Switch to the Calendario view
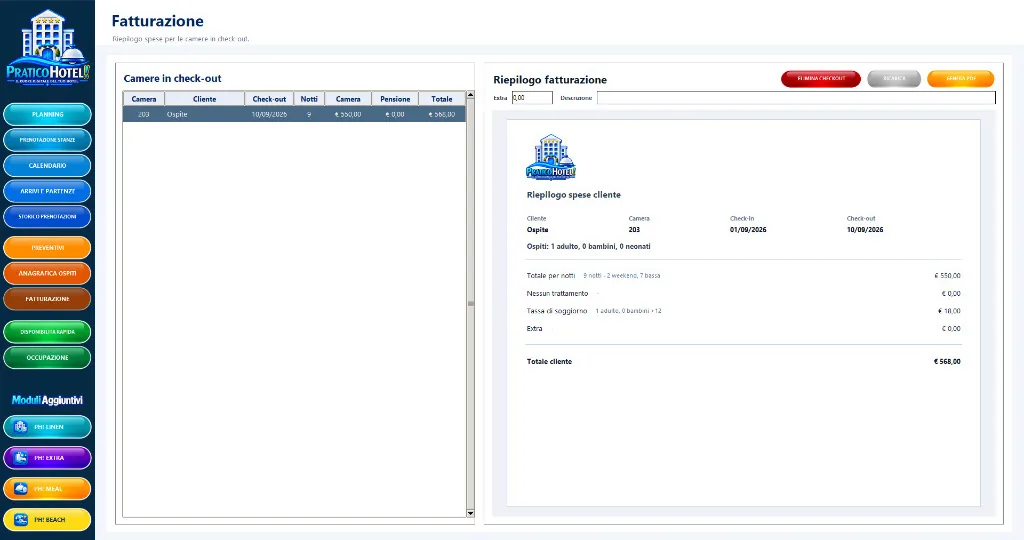1024x540 pixels. tap(47, 165)
